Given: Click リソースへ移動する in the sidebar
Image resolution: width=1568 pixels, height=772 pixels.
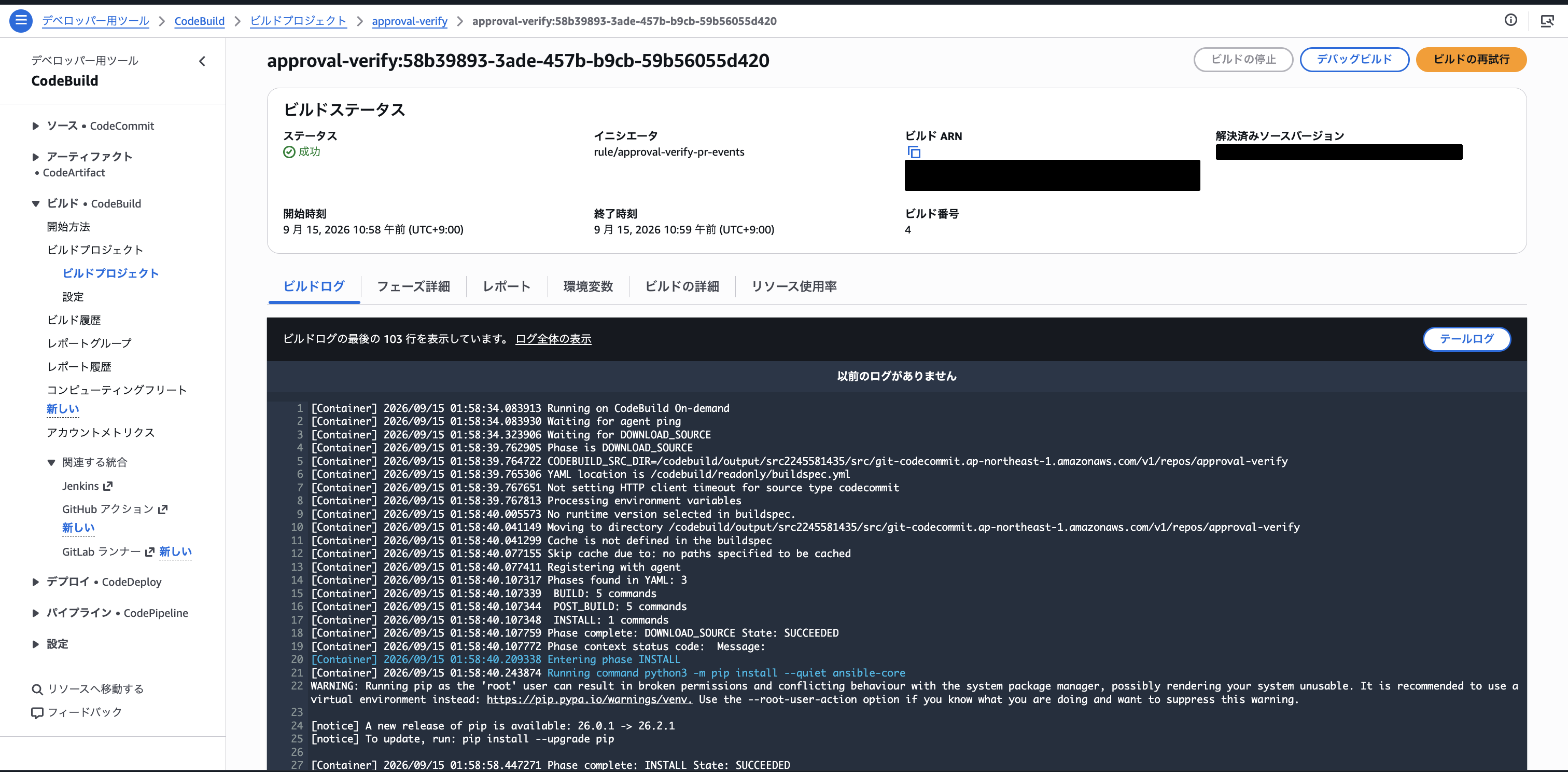Looking at the screenshot, I should coord(95,689).
